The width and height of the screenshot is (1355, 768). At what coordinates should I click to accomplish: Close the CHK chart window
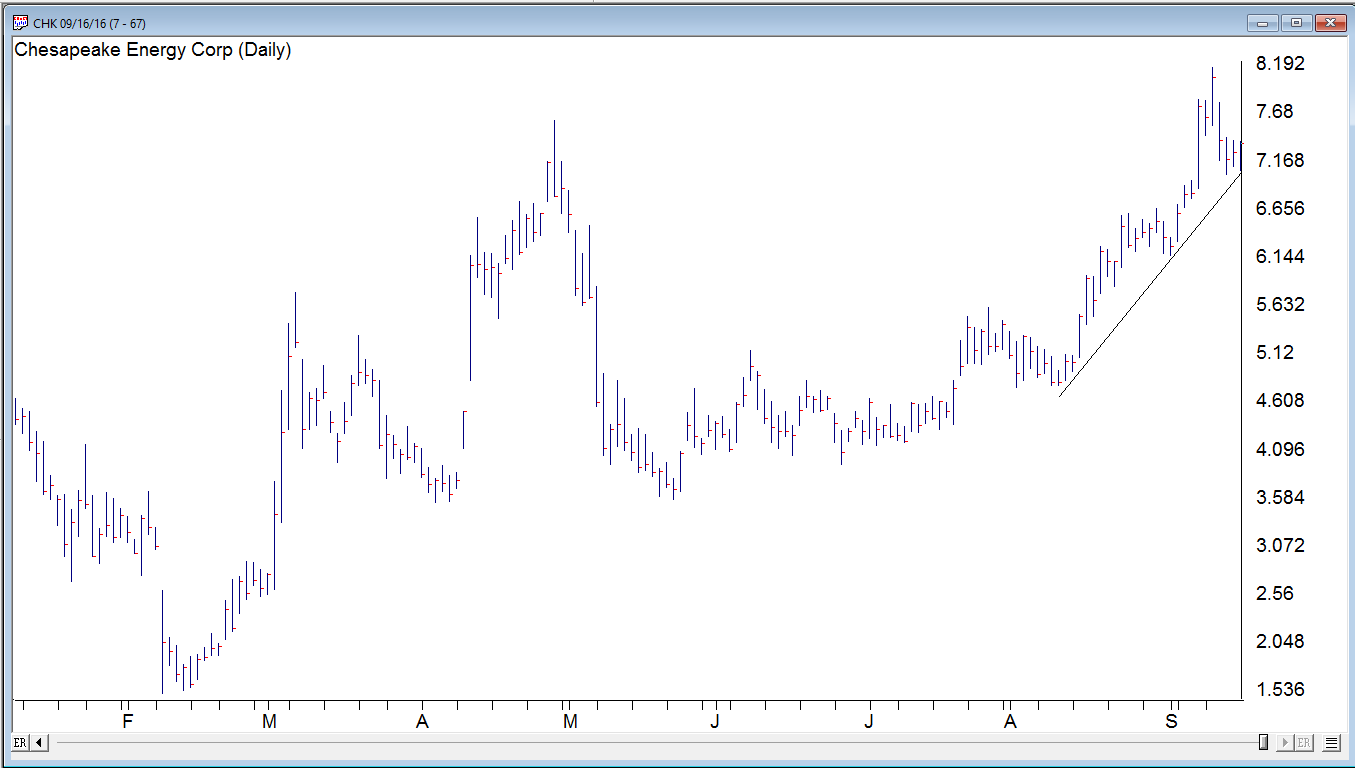(1330, 23)
